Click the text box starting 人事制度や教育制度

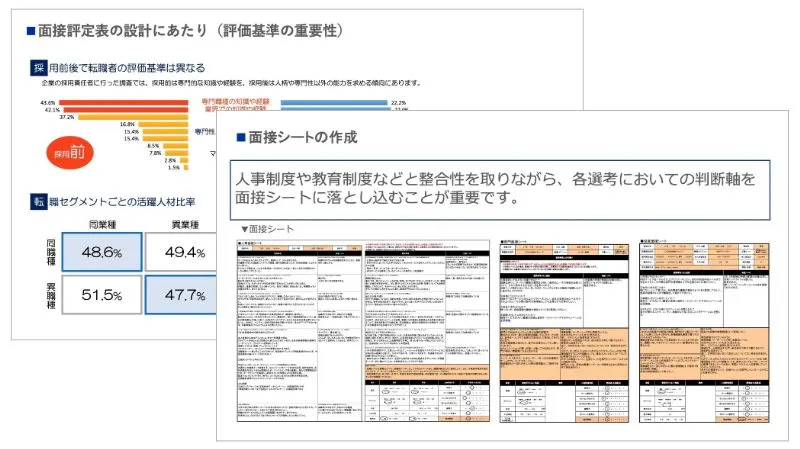point(500,190)
